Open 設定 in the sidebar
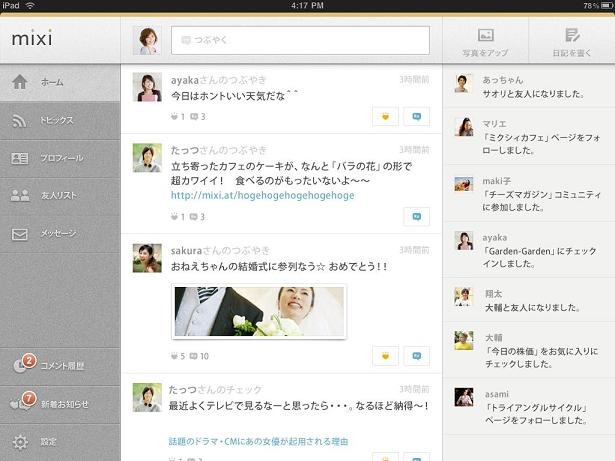 60,442
